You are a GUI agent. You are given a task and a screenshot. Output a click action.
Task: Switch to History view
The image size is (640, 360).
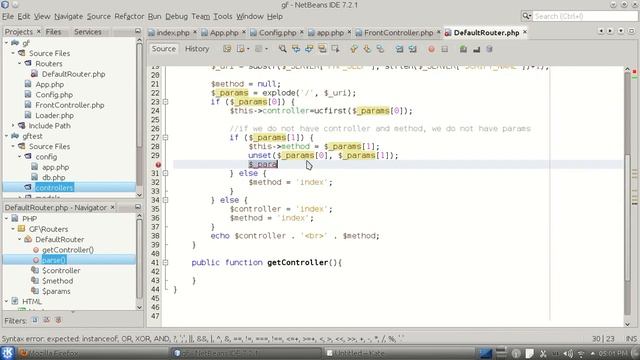(x=197, y=49)
